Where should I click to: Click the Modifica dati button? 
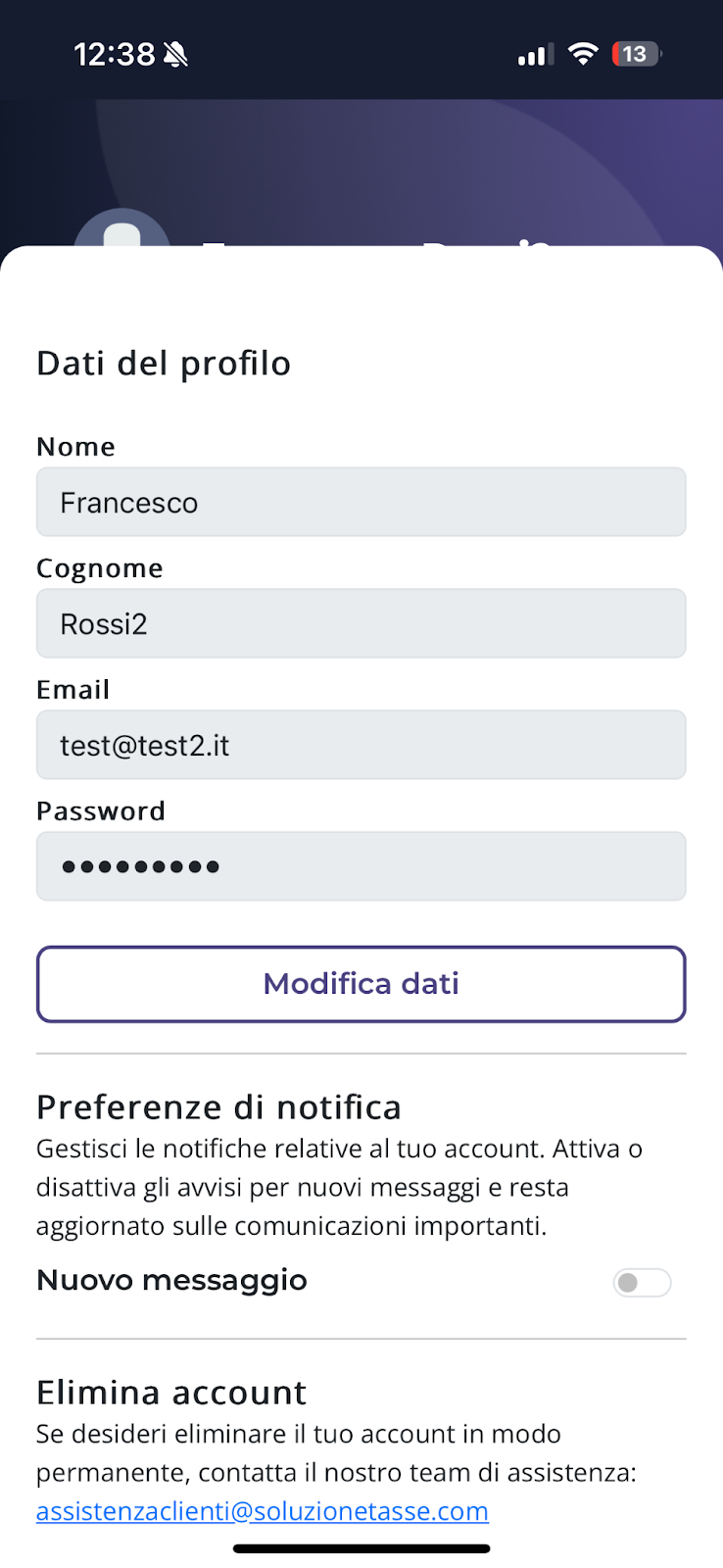tap(361, 984)
